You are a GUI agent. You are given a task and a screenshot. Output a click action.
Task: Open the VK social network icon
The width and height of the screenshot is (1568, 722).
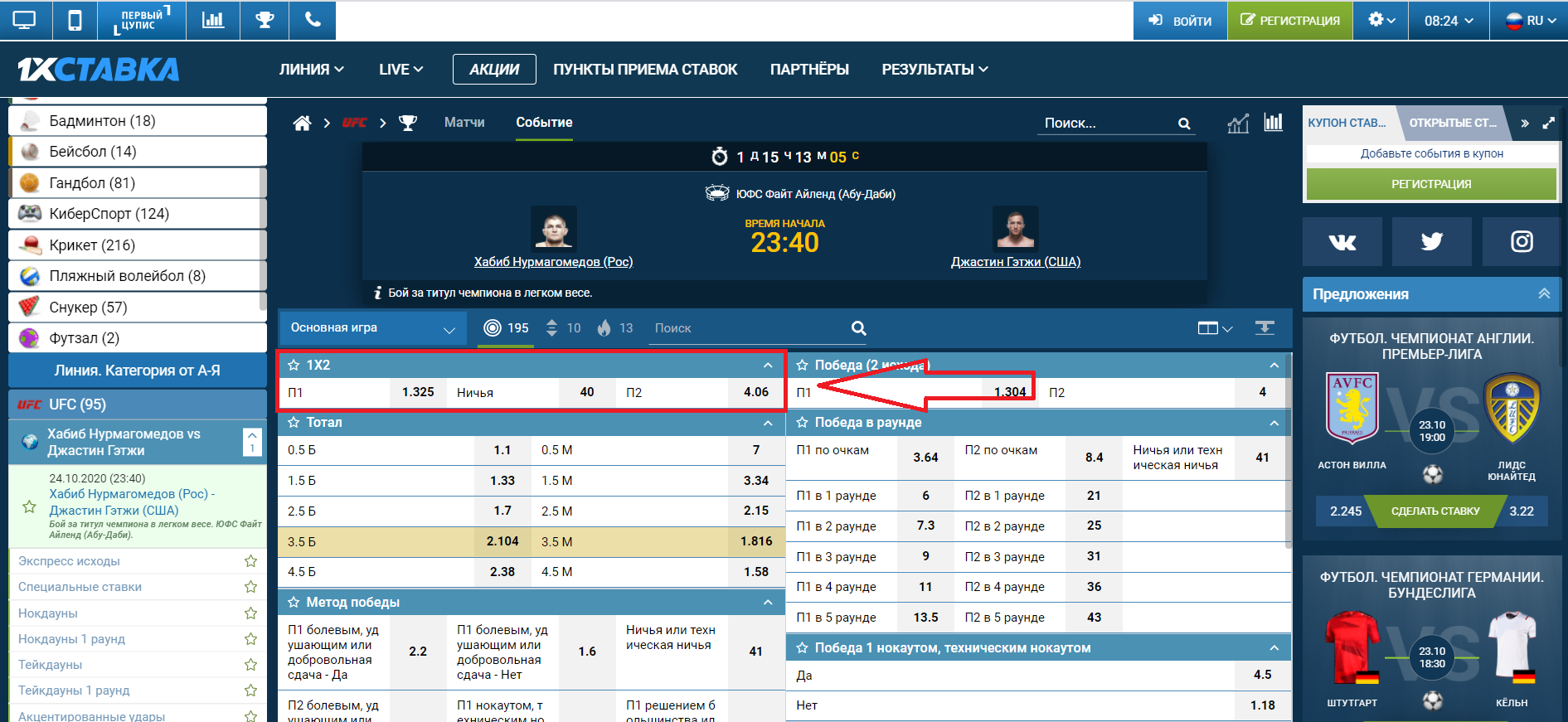(1342, 241)
